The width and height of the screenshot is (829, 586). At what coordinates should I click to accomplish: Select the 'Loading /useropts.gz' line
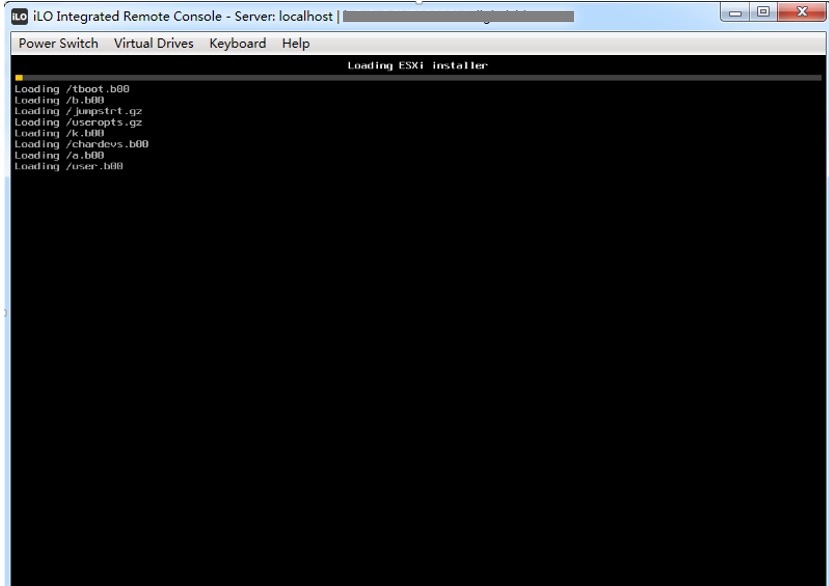(78, 122)
